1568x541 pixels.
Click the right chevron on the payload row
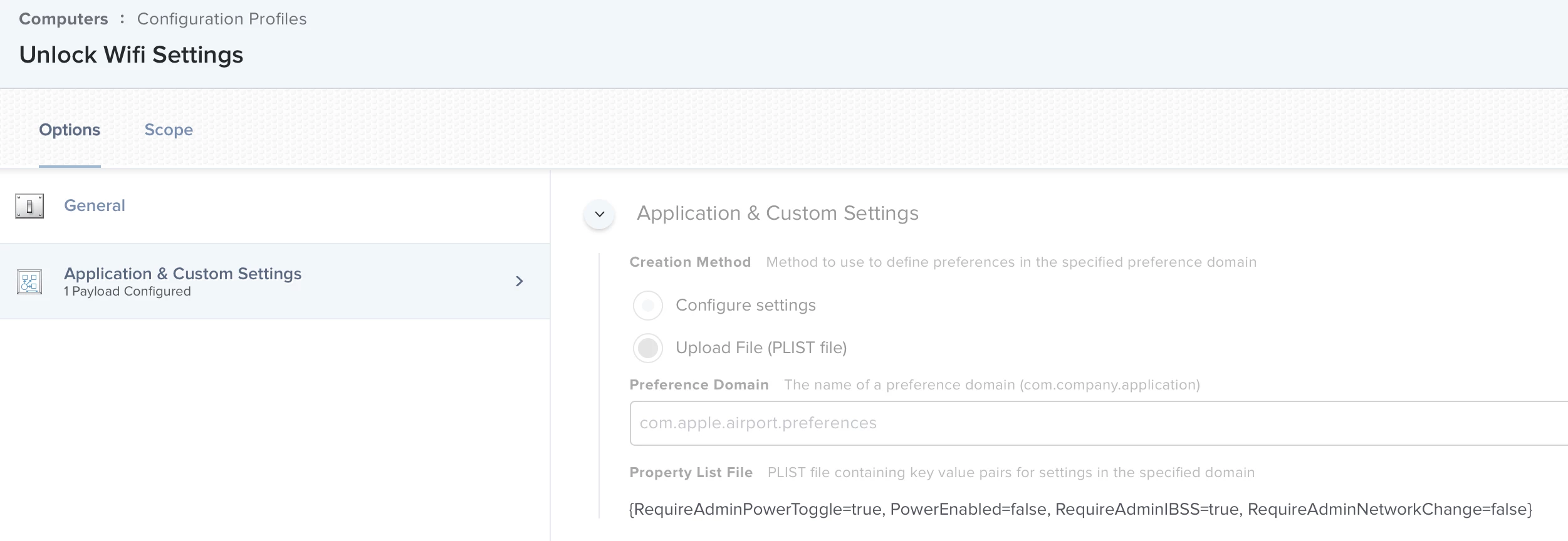pyautogui.click(x=519, y=282)
